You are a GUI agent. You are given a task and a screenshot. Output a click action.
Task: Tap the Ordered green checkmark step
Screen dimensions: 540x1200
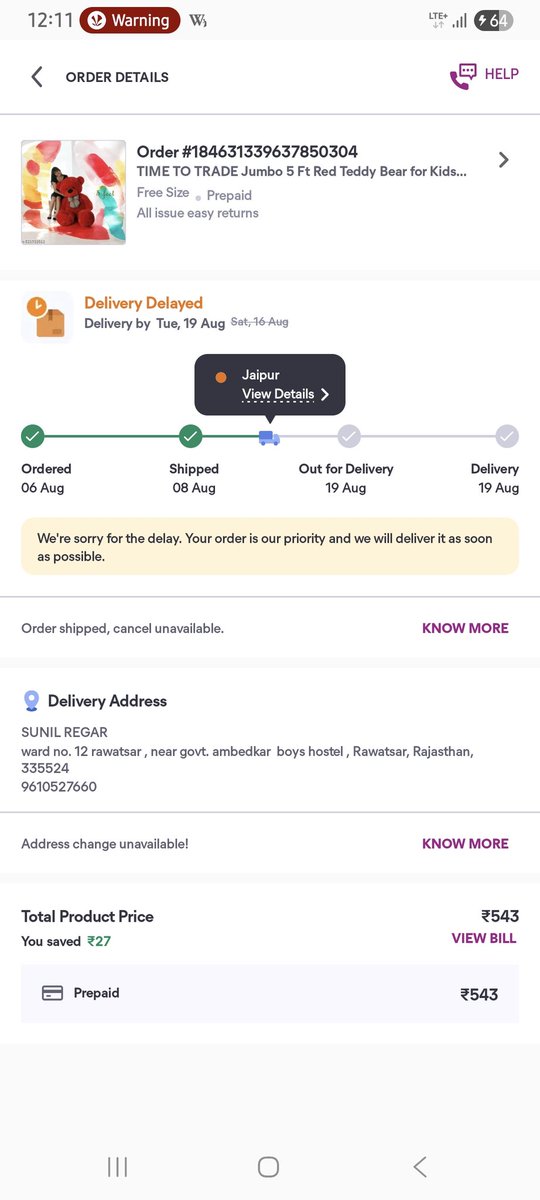point(33,436)
